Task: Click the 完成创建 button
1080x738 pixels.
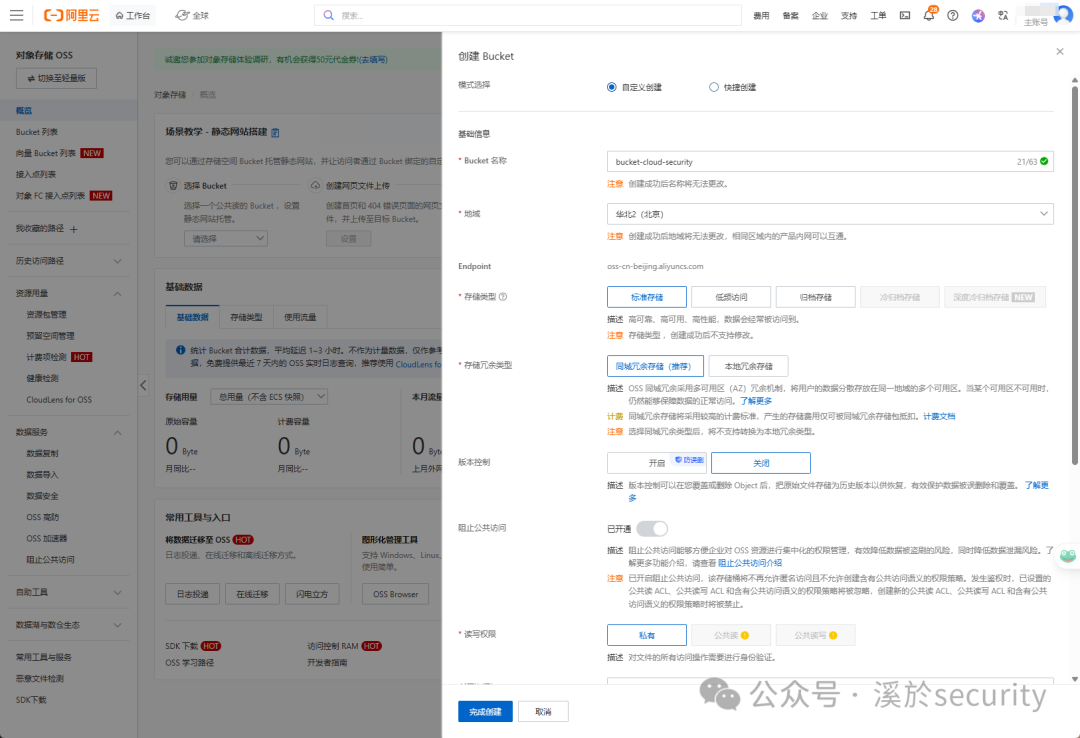Action: pyautogui.click(x=484, y=711)
